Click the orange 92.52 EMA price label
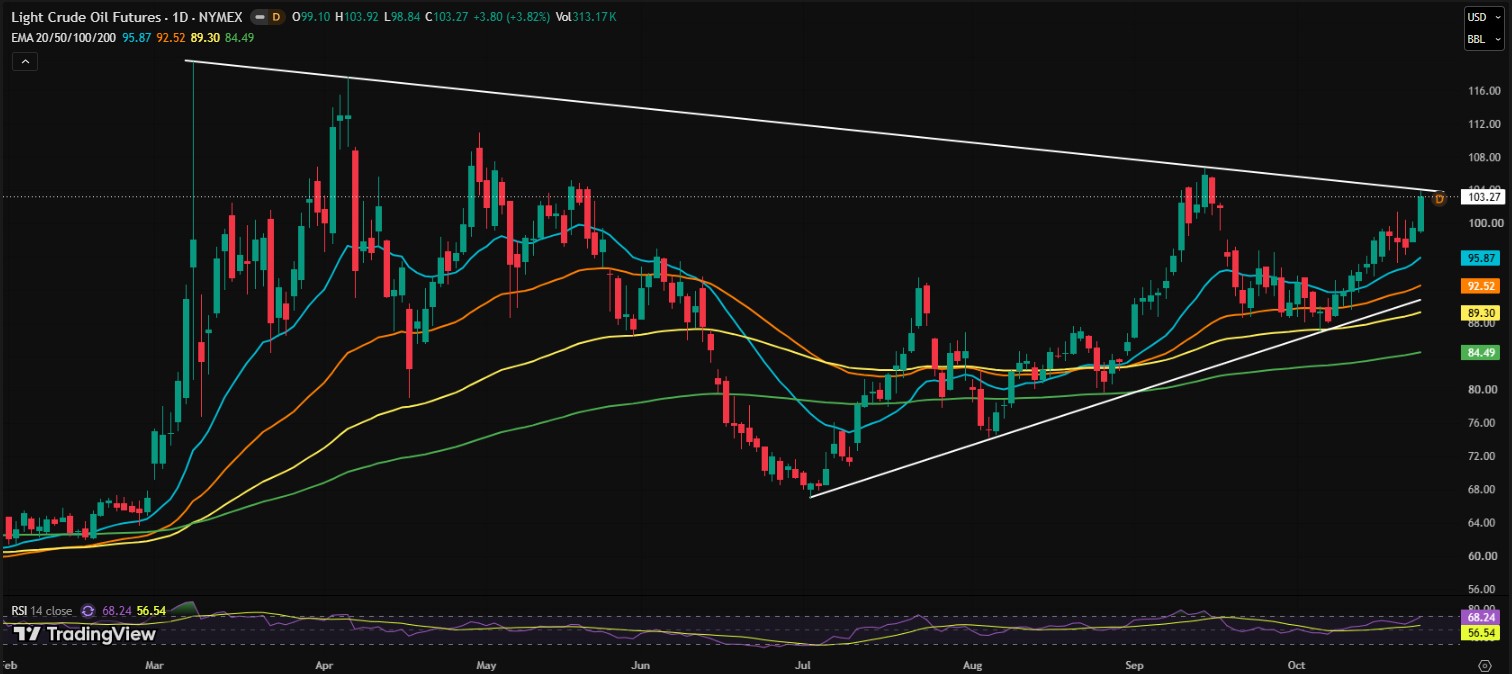This screenshot has width=1512, height=674. [x=1479, y=286]
